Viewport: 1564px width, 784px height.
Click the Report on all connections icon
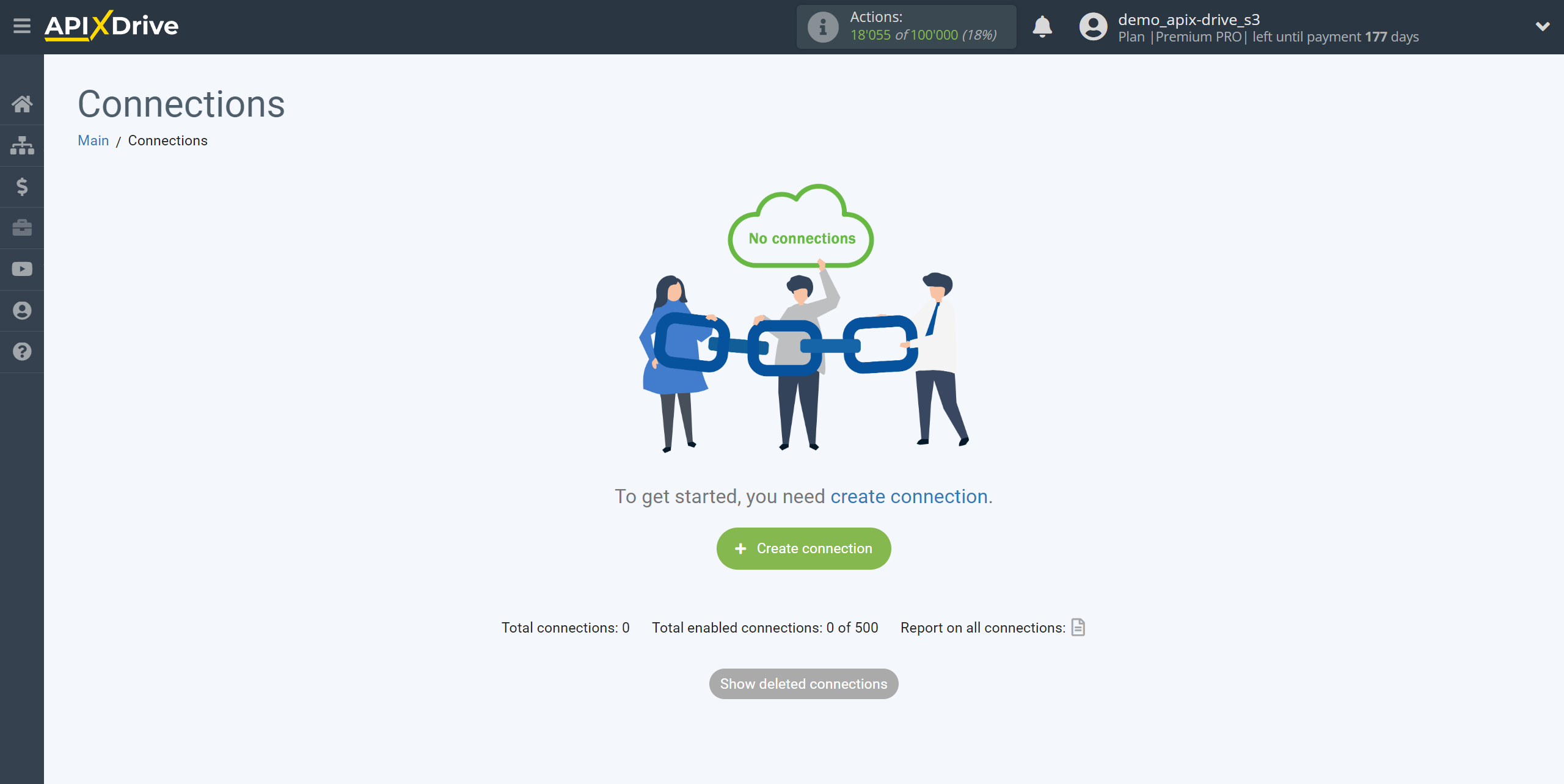[1078, 627]
